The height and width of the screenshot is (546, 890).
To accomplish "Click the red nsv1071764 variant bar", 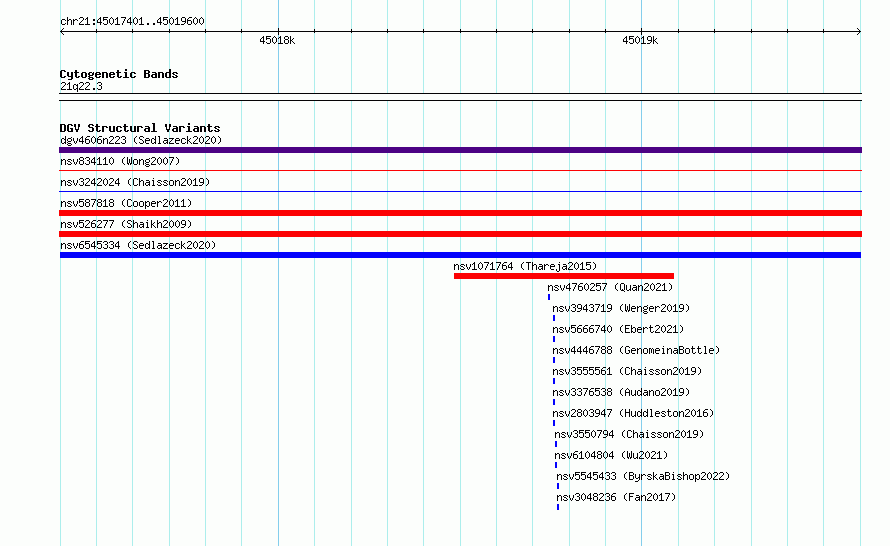I will tap(564, 276).
